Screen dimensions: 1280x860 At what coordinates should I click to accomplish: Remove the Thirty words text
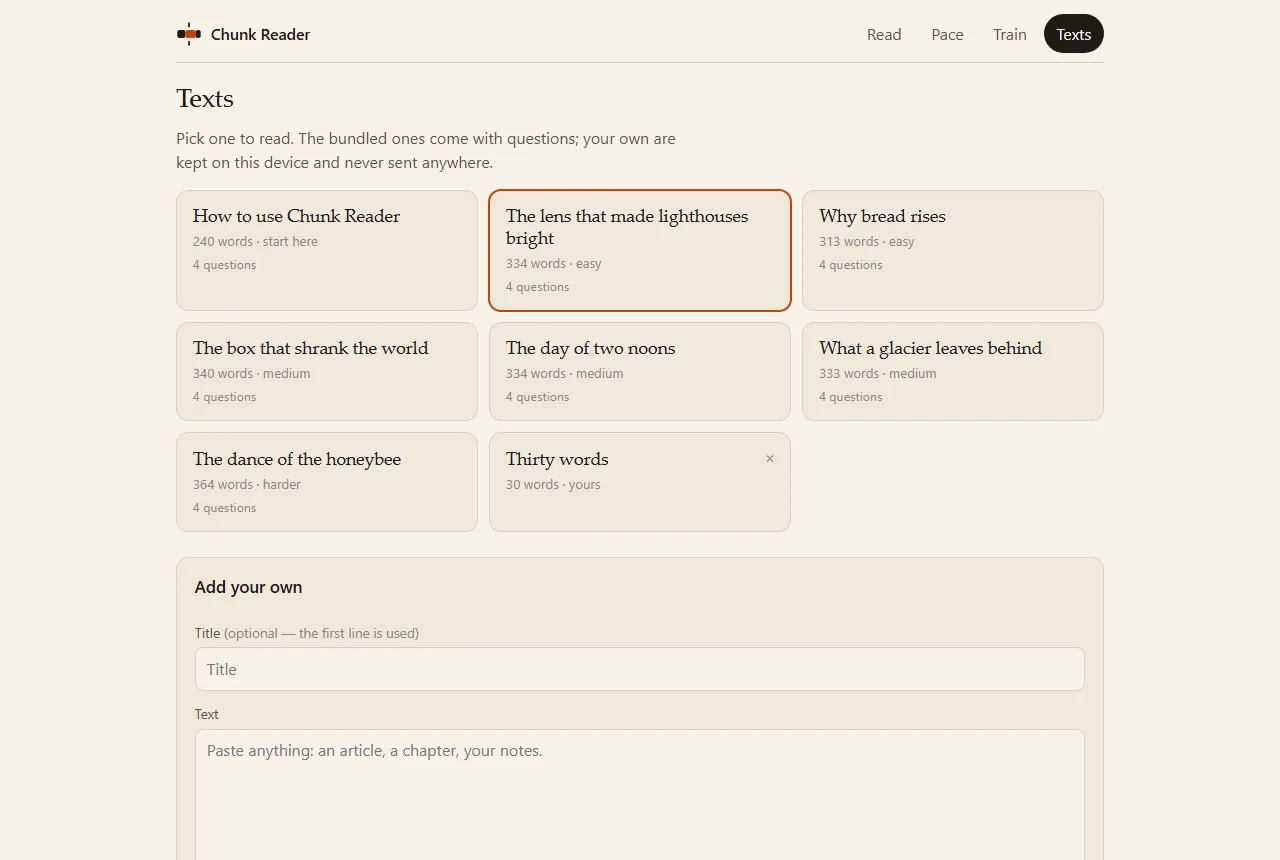click(770, 459)
